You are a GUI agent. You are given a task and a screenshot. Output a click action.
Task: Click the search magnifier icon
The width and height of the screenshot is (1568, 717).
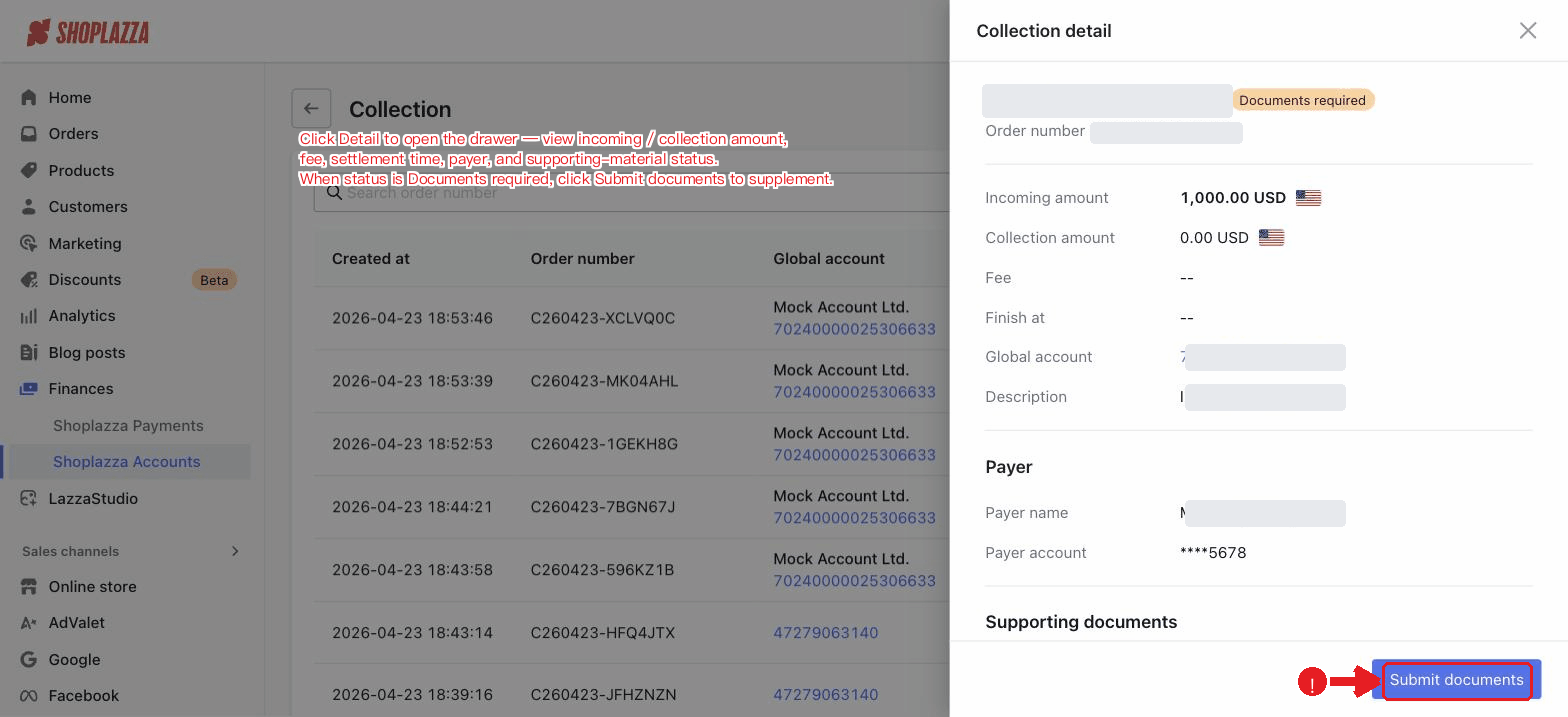click(x=333, y=192)
